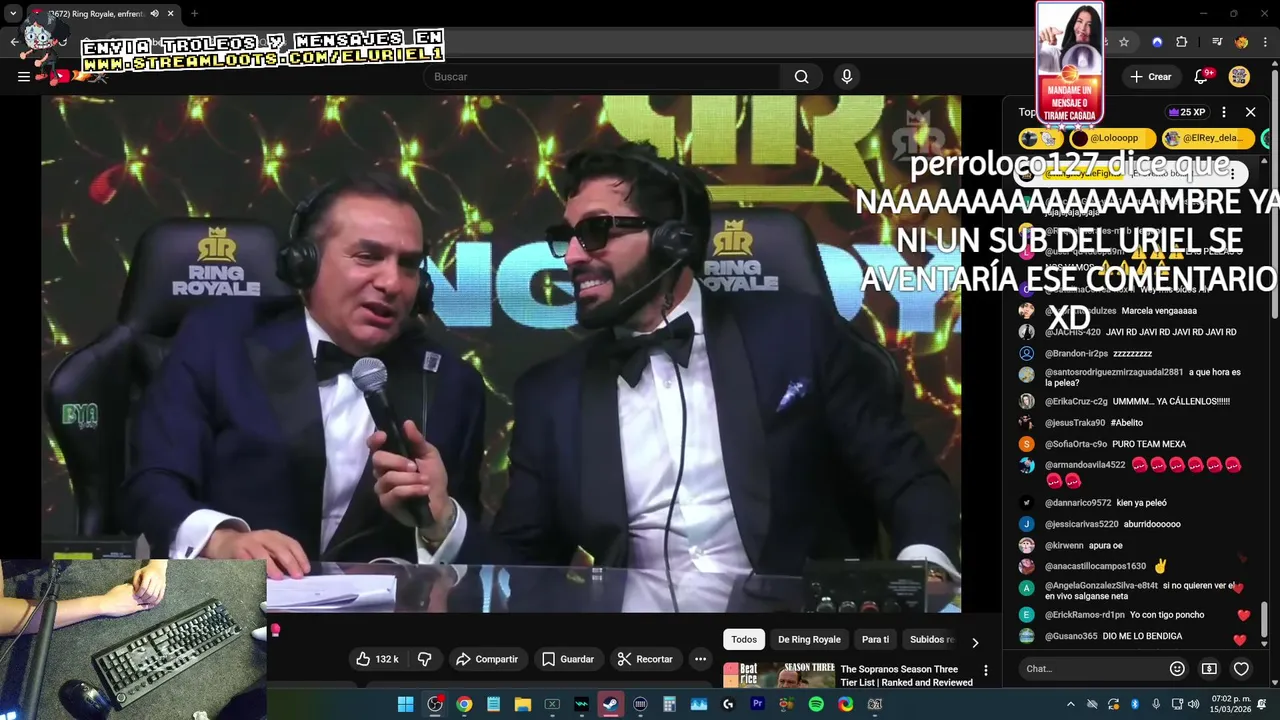
Task: Open options menu for Sopranos video
Action: (x=985, y=671)
